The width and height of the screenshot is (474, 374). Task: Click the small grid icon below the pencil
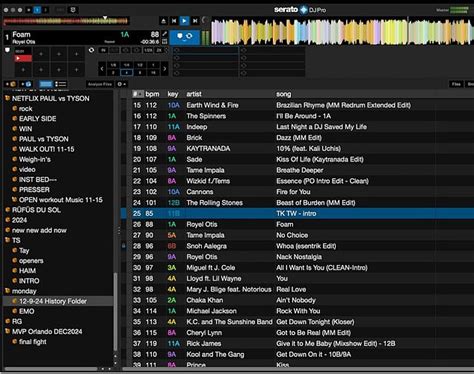coord(165,42)
